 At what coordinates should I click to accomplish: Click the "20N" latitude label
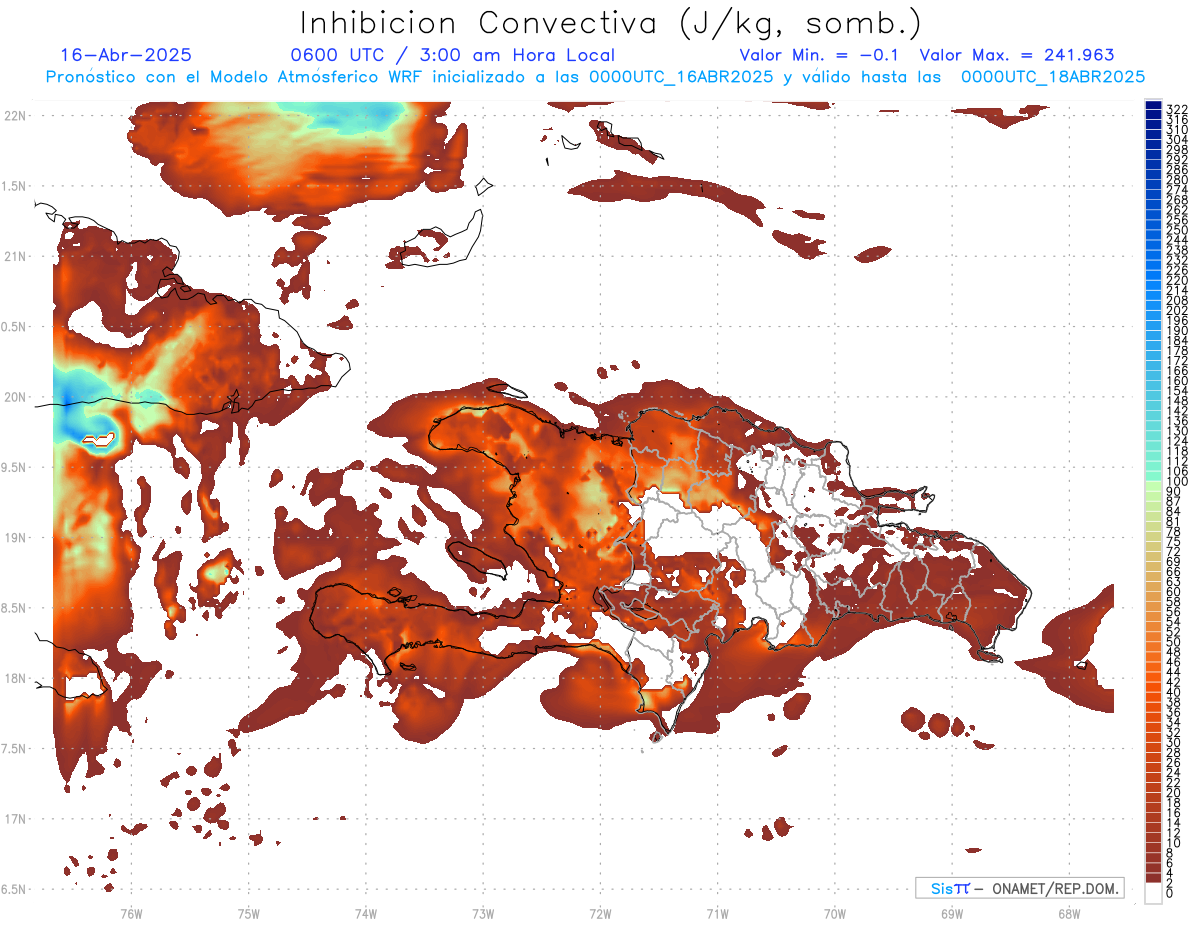(x=15, y=397)
